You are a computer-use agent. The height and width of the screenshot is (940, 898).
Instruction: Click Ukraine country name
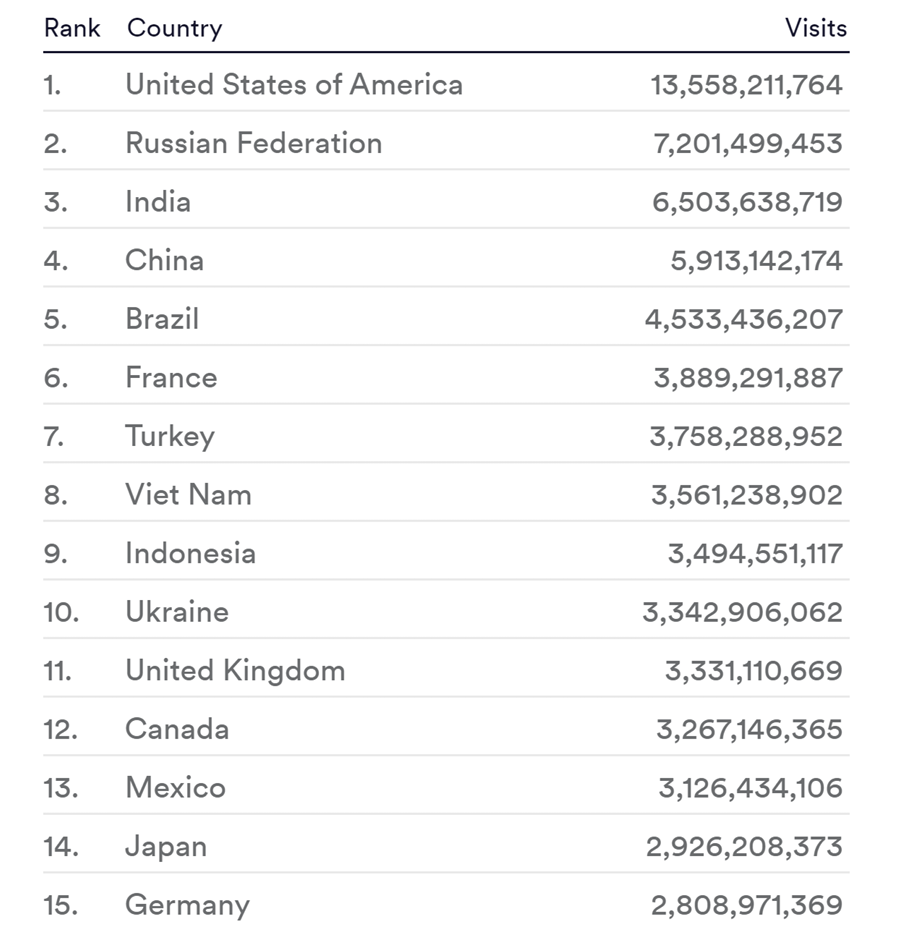[x=177, y=611]
